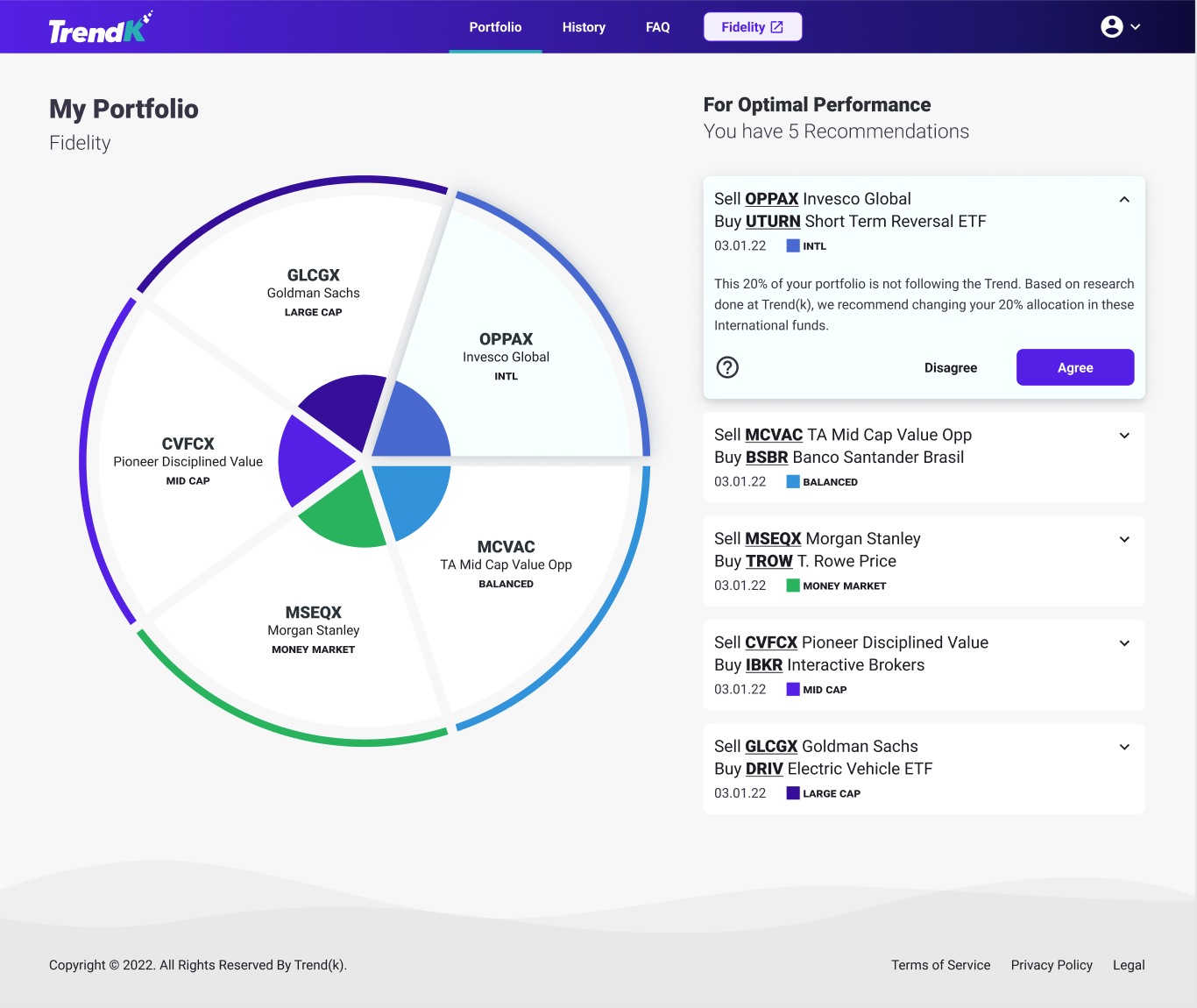This screenshot has height=1008, width=1197.
Task: Click the help question mark icon
Action: click(x=727, y=367)
